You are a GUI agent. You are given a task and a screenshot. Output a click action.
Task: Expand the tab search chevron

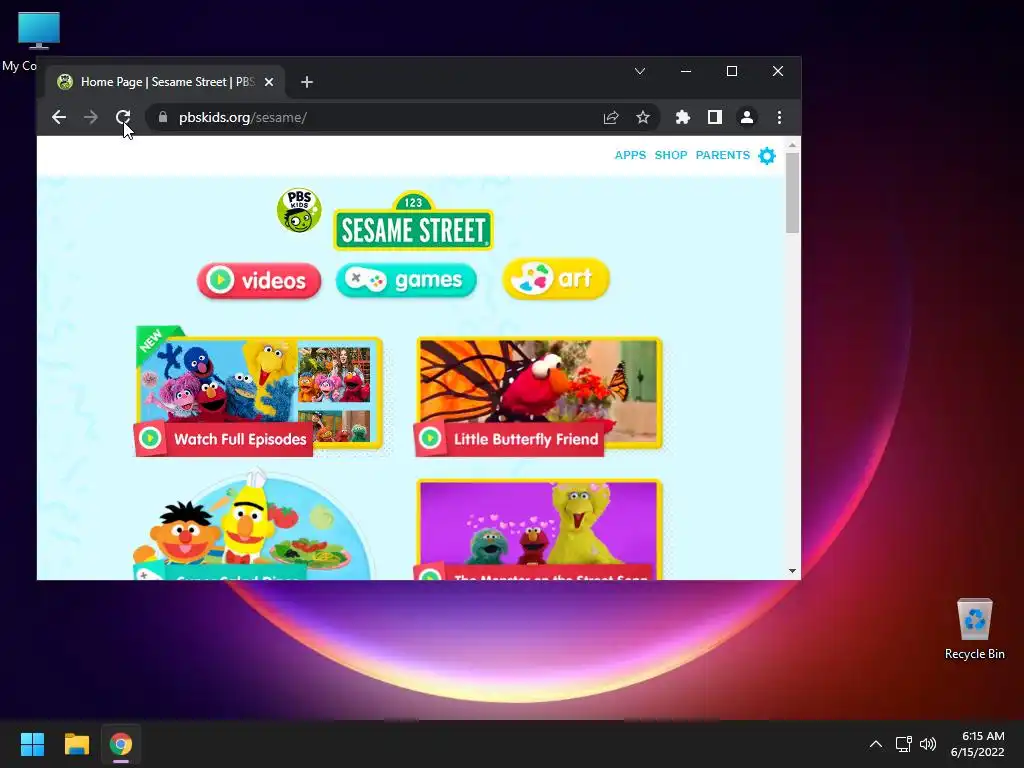(x=640, y=71)
